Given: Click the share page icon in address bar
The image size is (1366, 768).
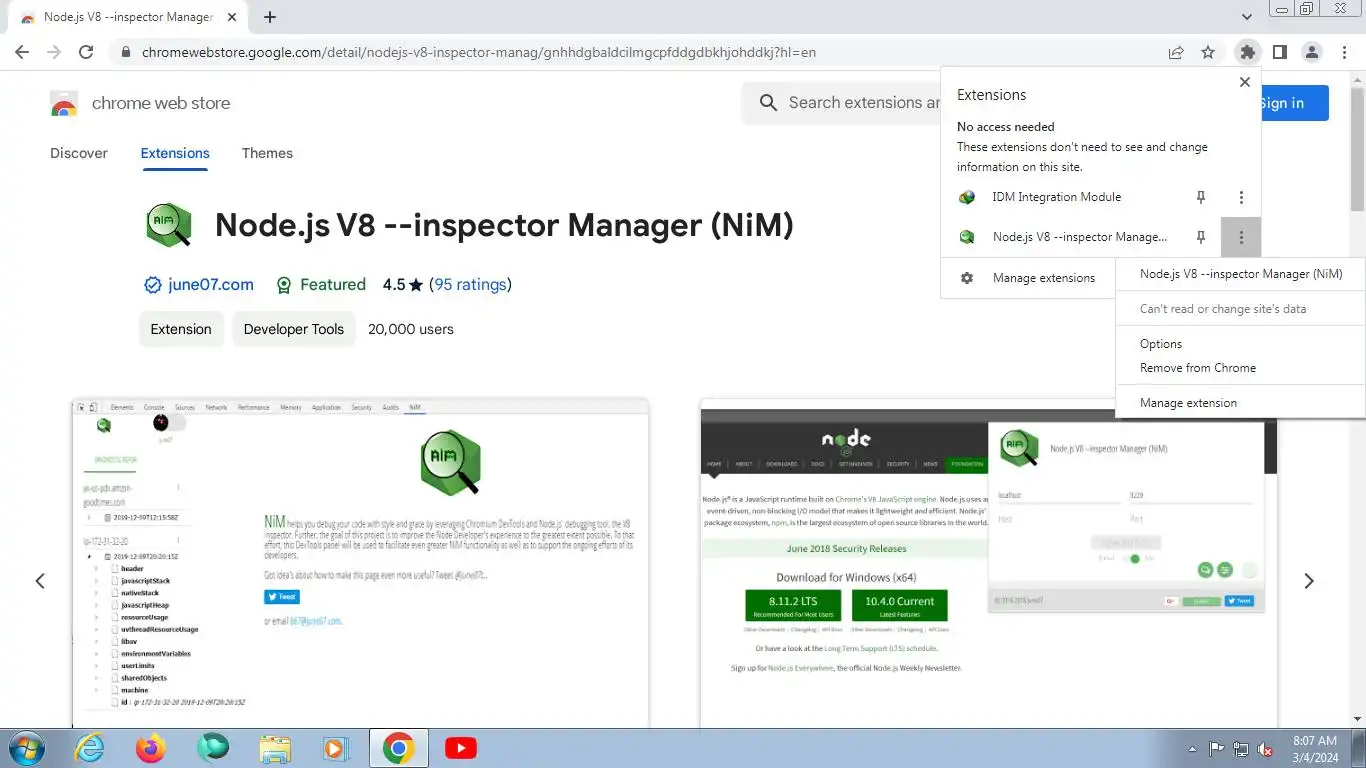Looking at the screenshot, I should (x=1176, y=52).
